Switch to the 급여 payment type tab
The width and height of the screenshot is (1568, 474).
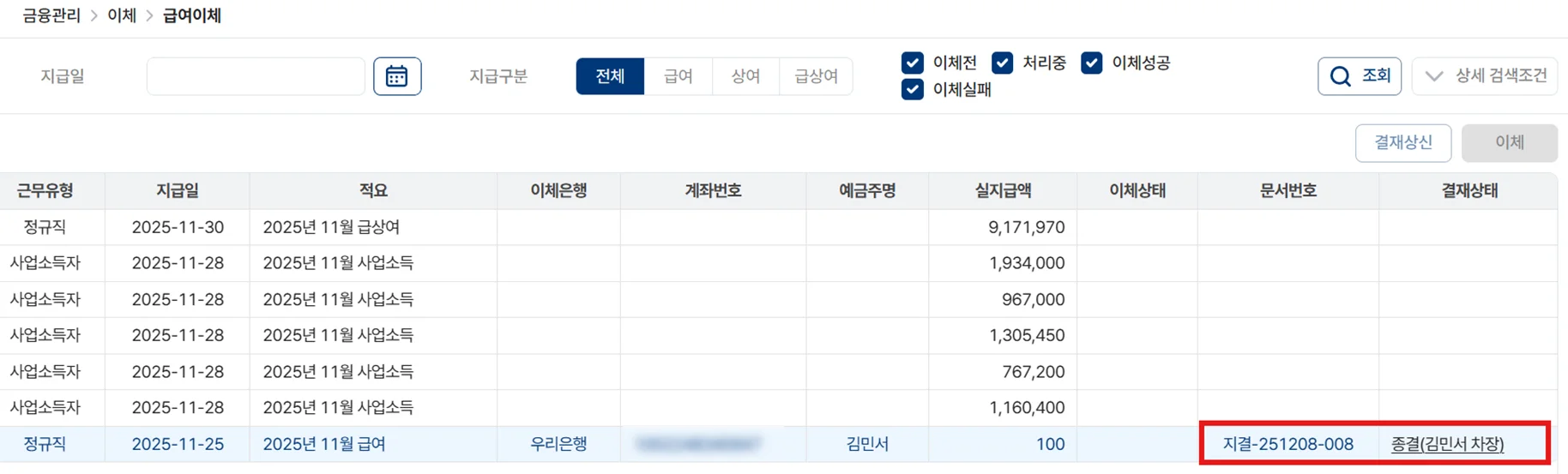tap(678, 76)
